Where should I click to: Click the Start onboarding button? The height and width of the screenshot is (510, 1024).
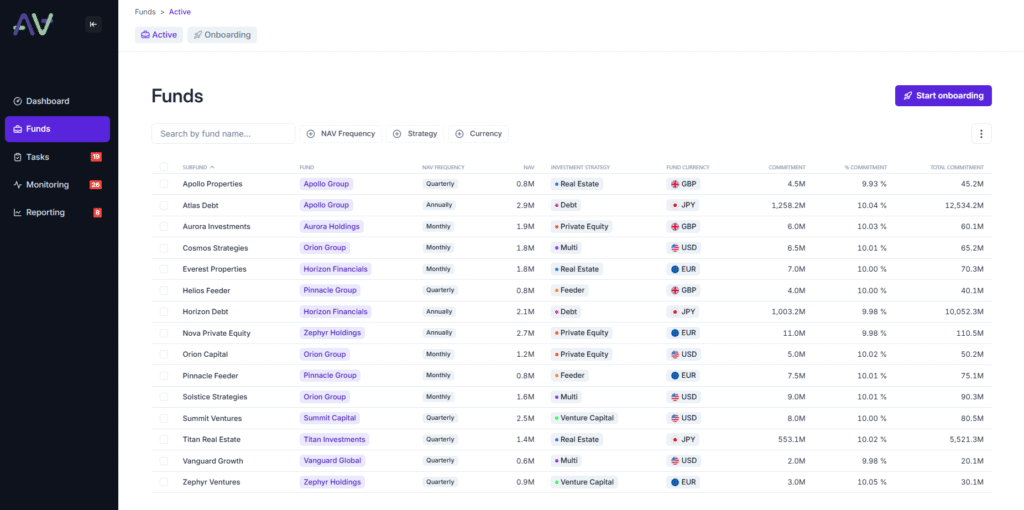click(943, 96)
